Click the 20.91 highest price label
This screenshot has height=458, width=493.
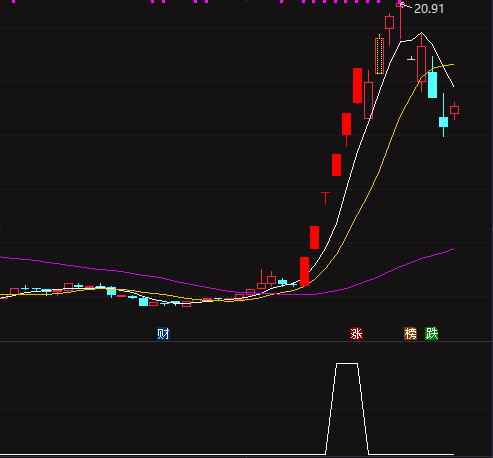click(x=429, y=9)
